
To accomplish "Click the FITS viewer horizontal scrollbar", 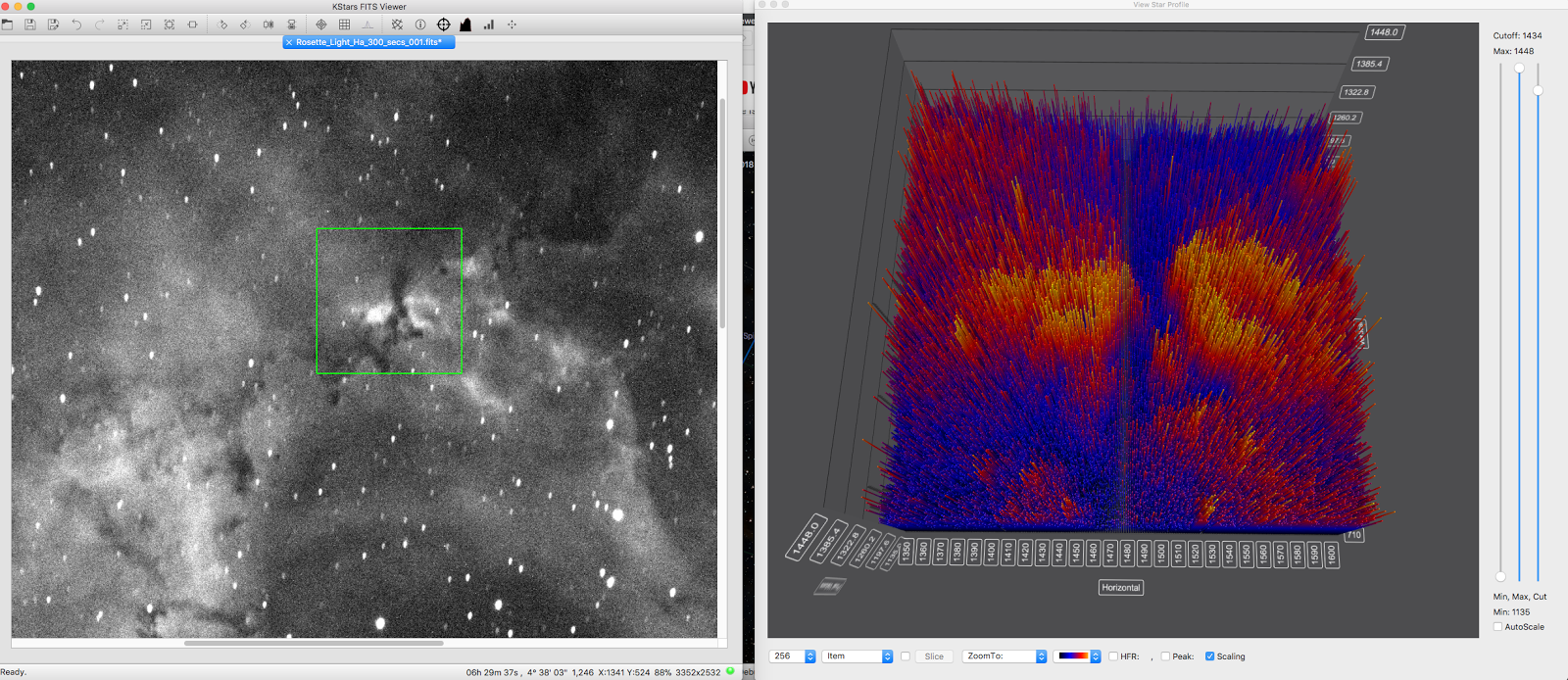I will [314, 643].
